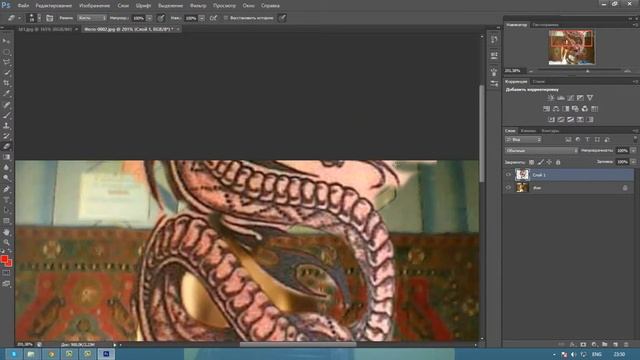This screenshot has width=640, height=360.
Task: Select the Lasso tool
Action: click(6, 62)
